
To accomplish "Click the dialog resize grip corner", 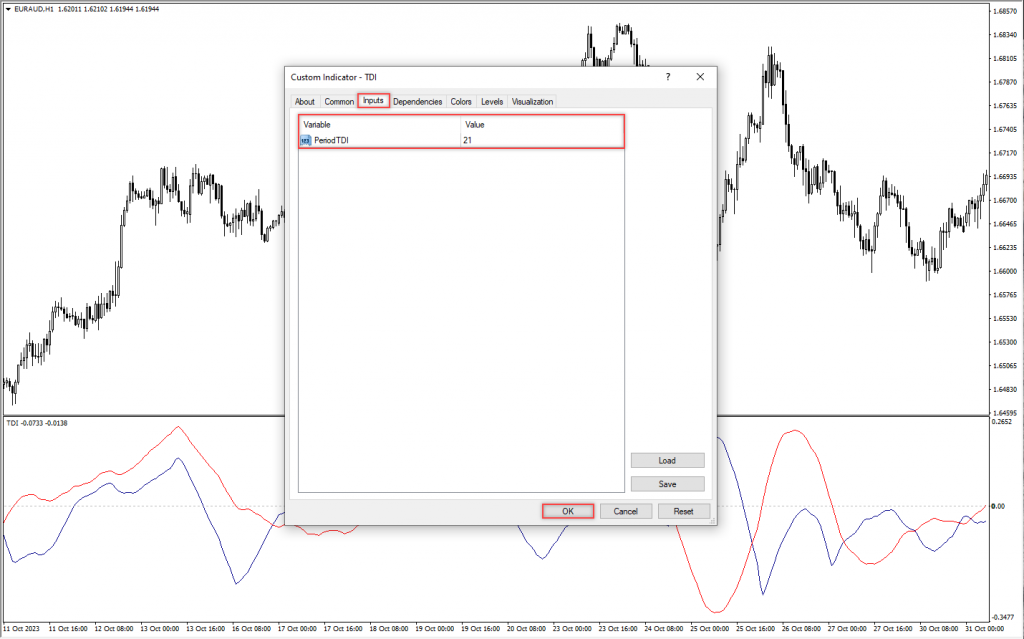I will 712,521.
